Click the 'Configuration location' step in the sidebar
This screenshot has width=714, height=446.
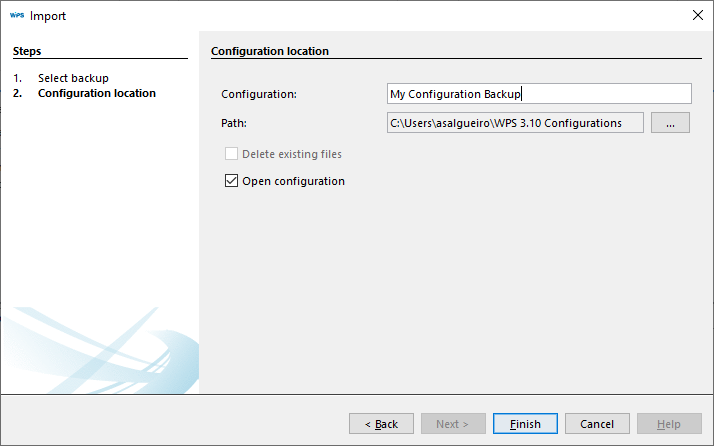coord(96,93)
